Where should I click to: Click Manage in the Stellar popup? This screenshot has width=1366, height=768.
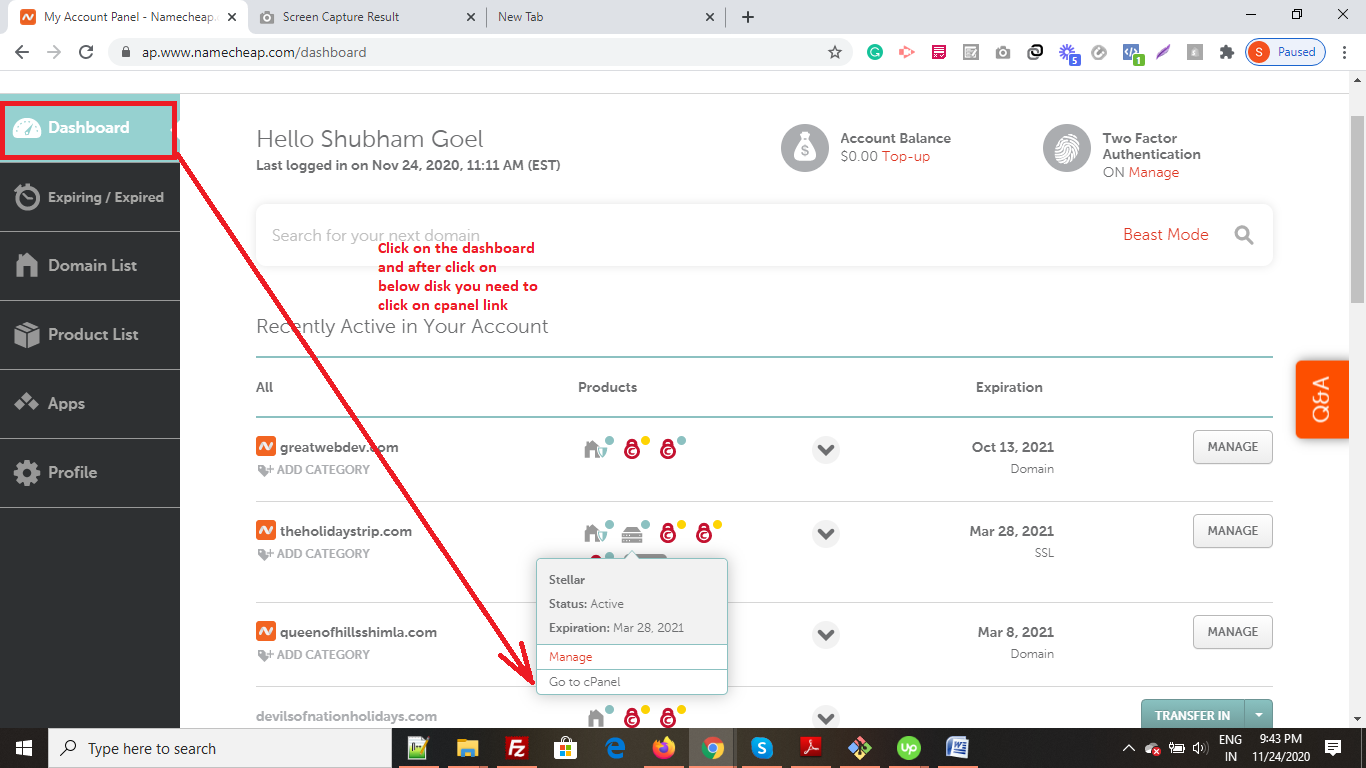coord(570,657)
